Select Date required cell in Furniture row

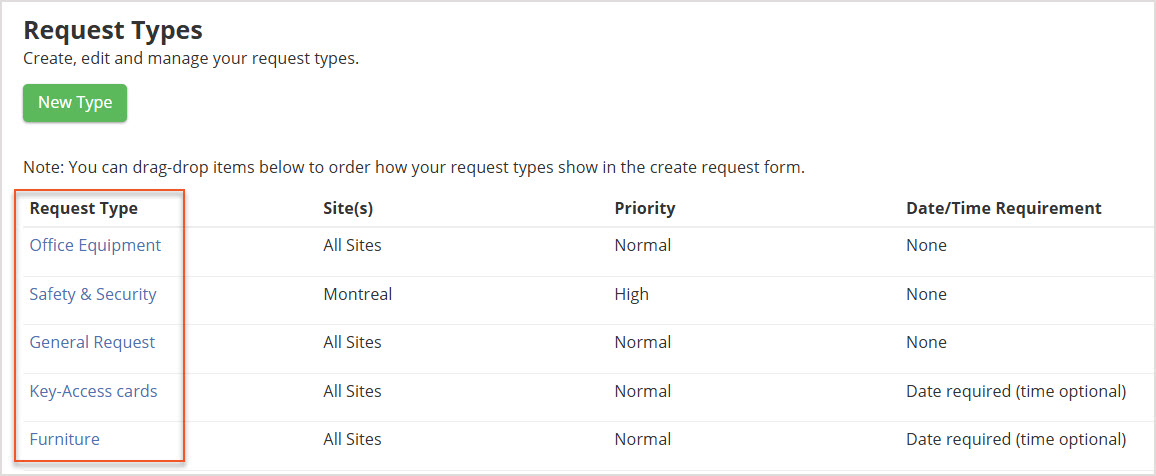pyautogui.click(x=1016, y=440)
